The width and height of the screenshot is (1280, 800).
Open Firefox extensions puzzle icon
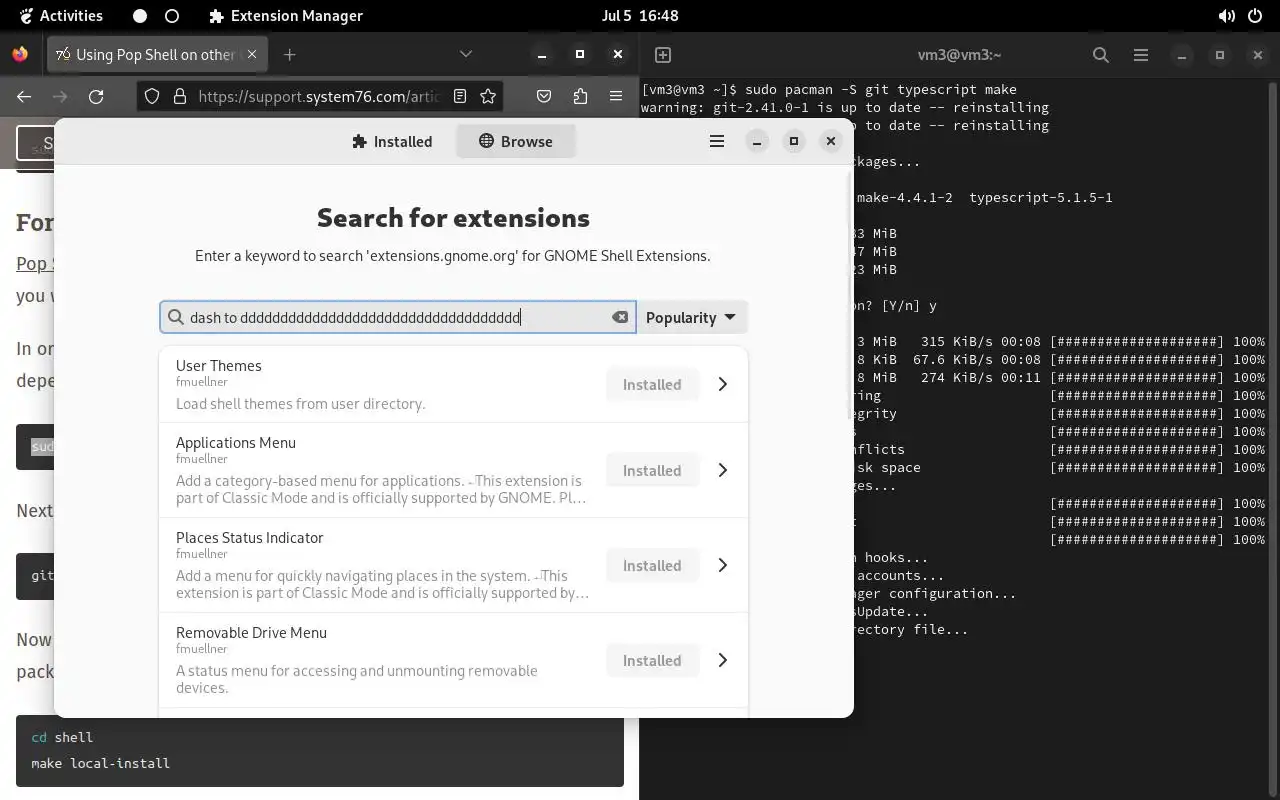tap(580, 96)
